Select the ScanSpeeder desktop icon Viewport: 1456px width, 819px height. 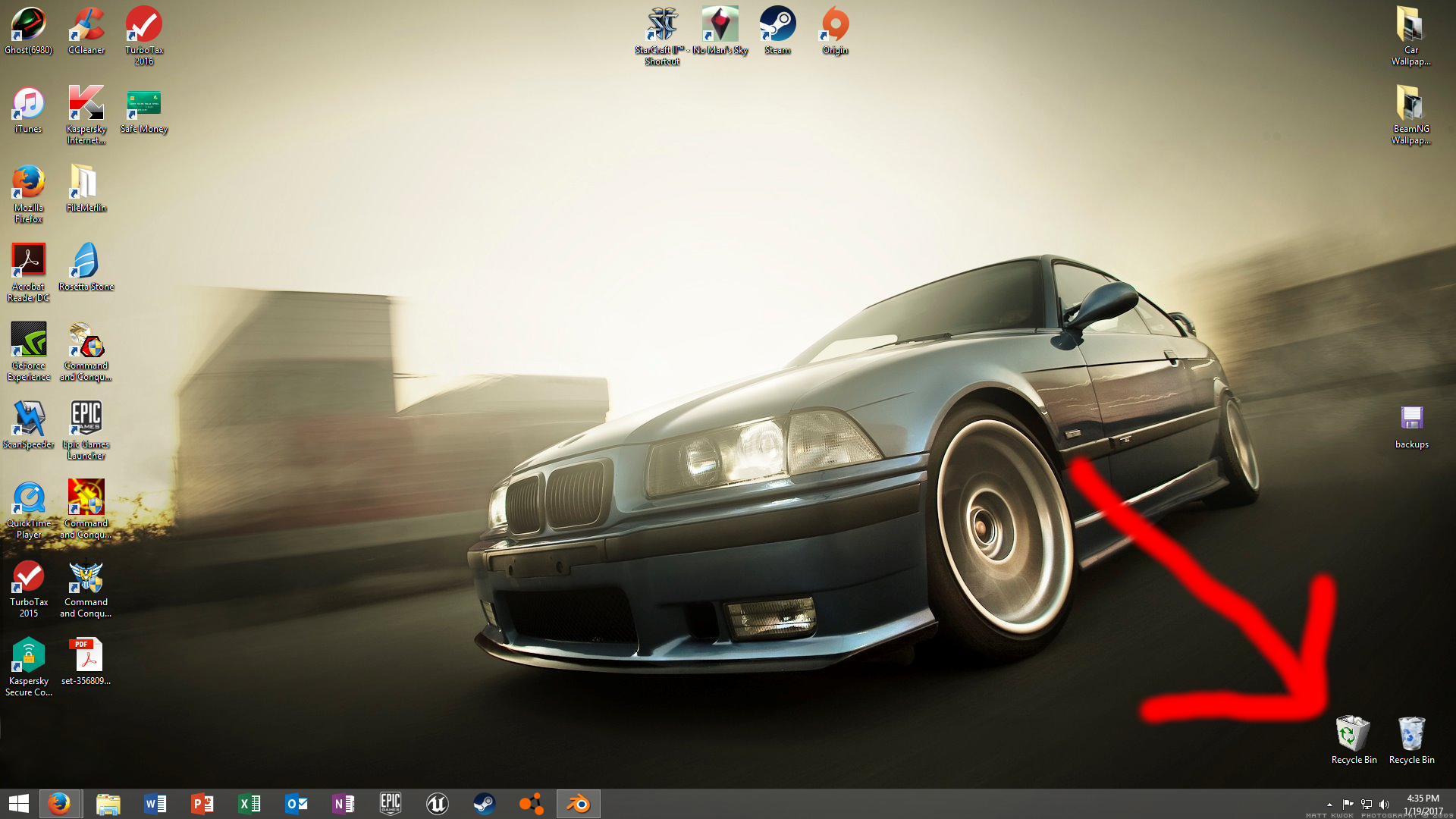[28, 425]
